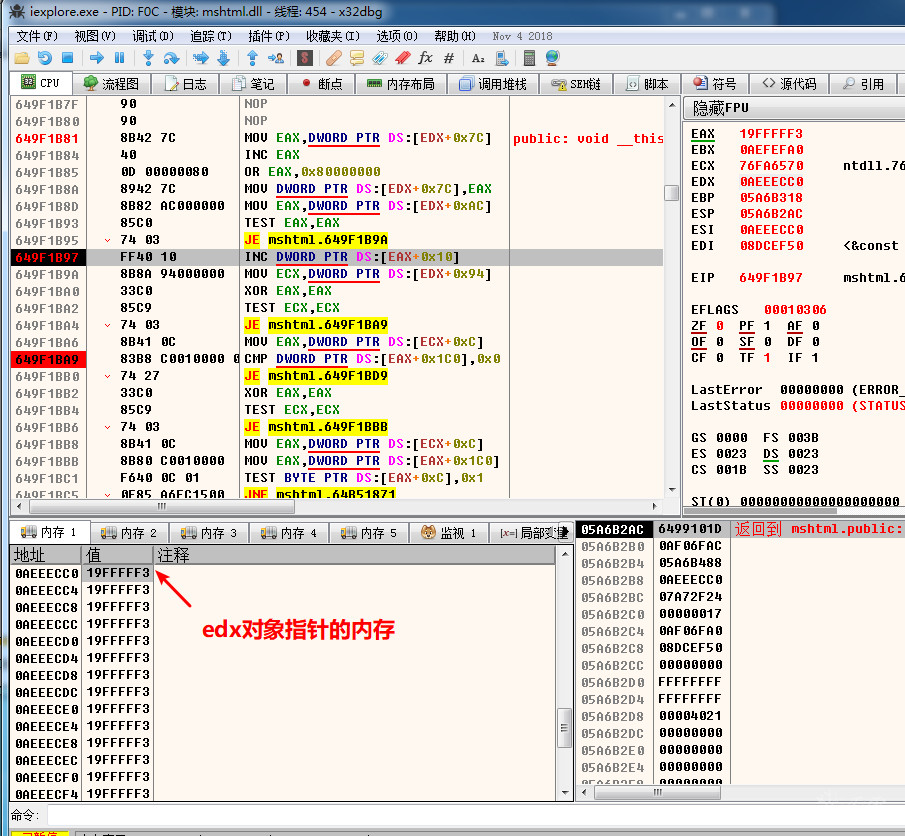Screen dimensions: 905x836
Task: Switch to the 内存布局 tab
Action: tap(400, 84)
